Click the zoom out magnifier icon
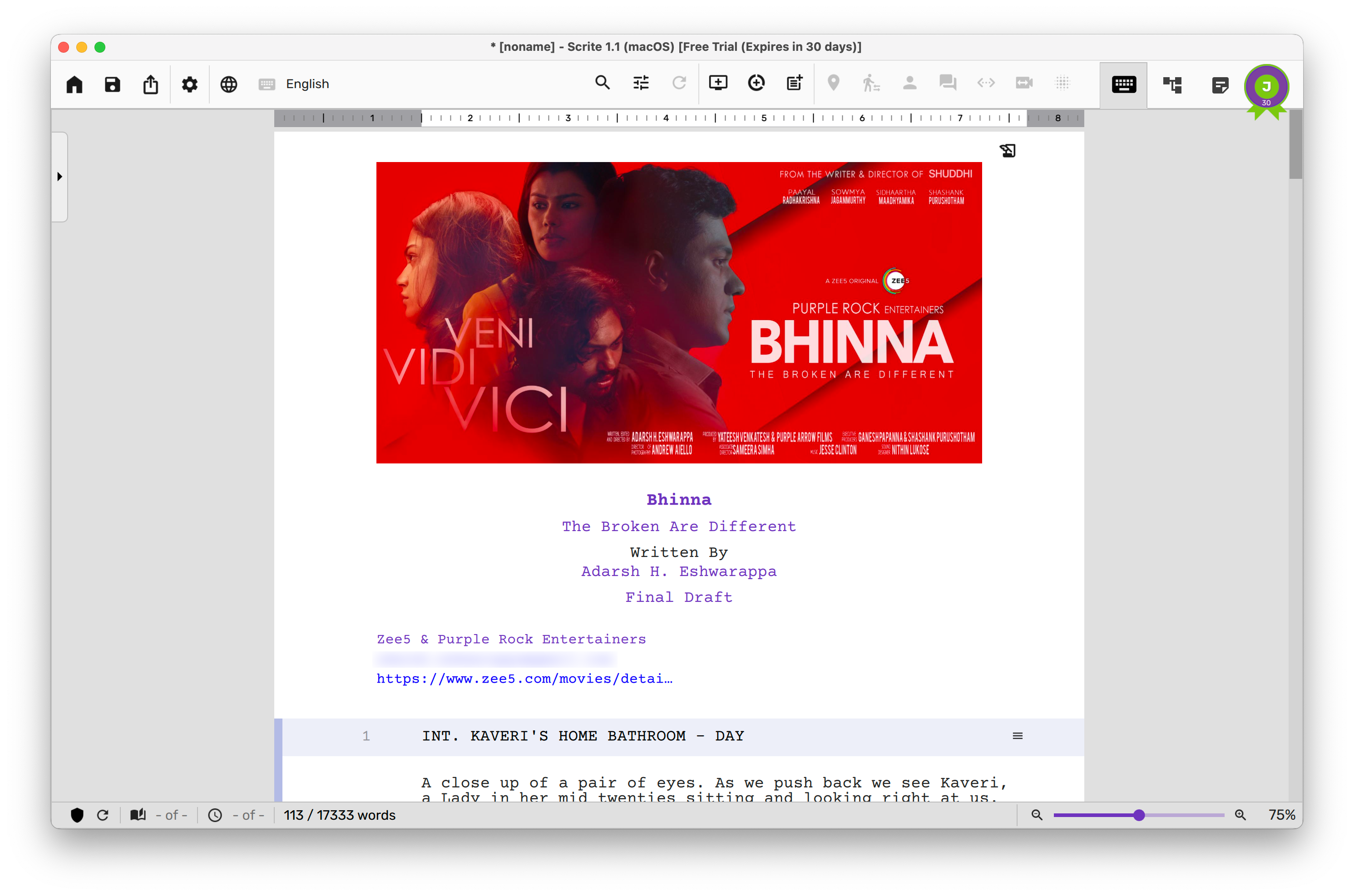 point(1037,815)
